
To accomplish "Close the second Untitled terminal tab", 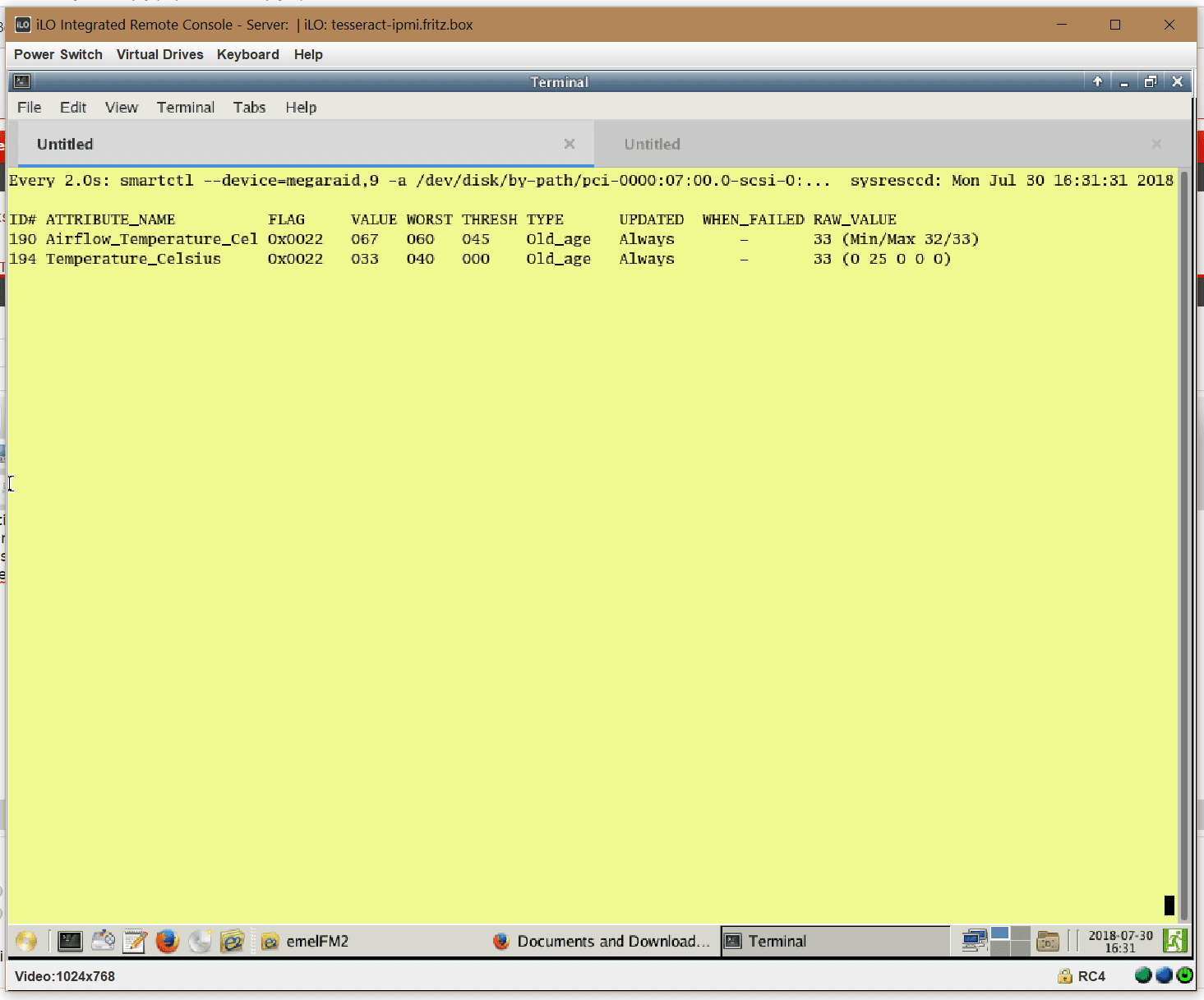I will (x=1156, y=144).
